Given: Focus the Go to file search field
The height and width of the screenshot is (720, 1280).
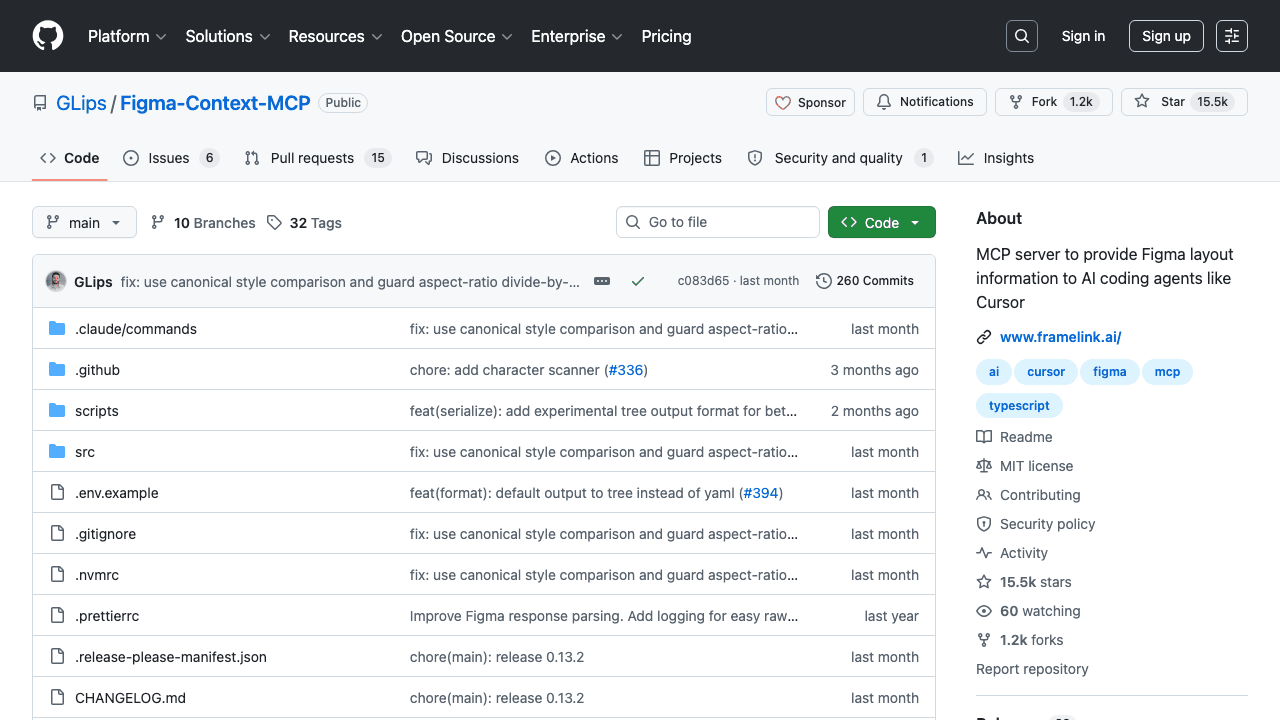Looking at the screenshot, I should point(718,222).
